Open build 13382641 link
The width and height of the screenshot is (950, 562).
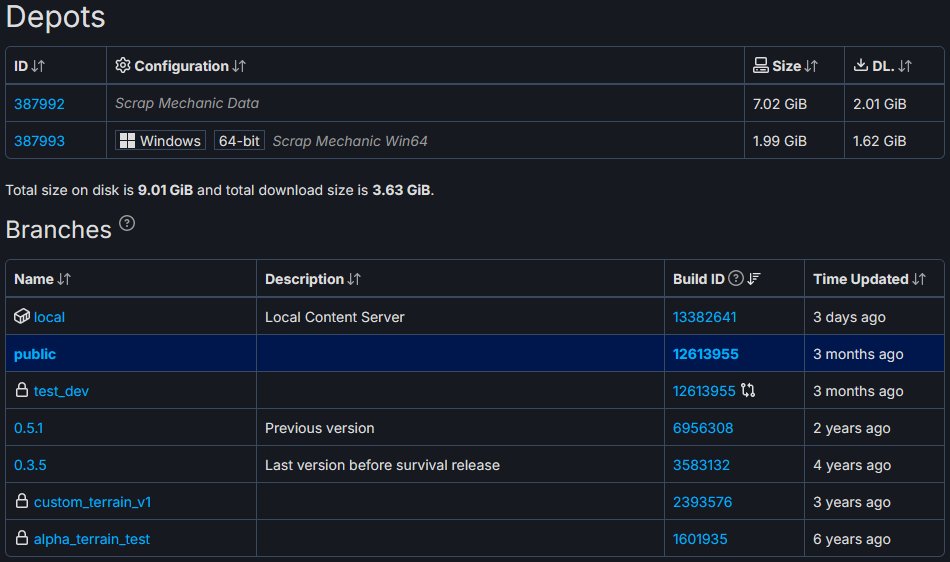705,317
